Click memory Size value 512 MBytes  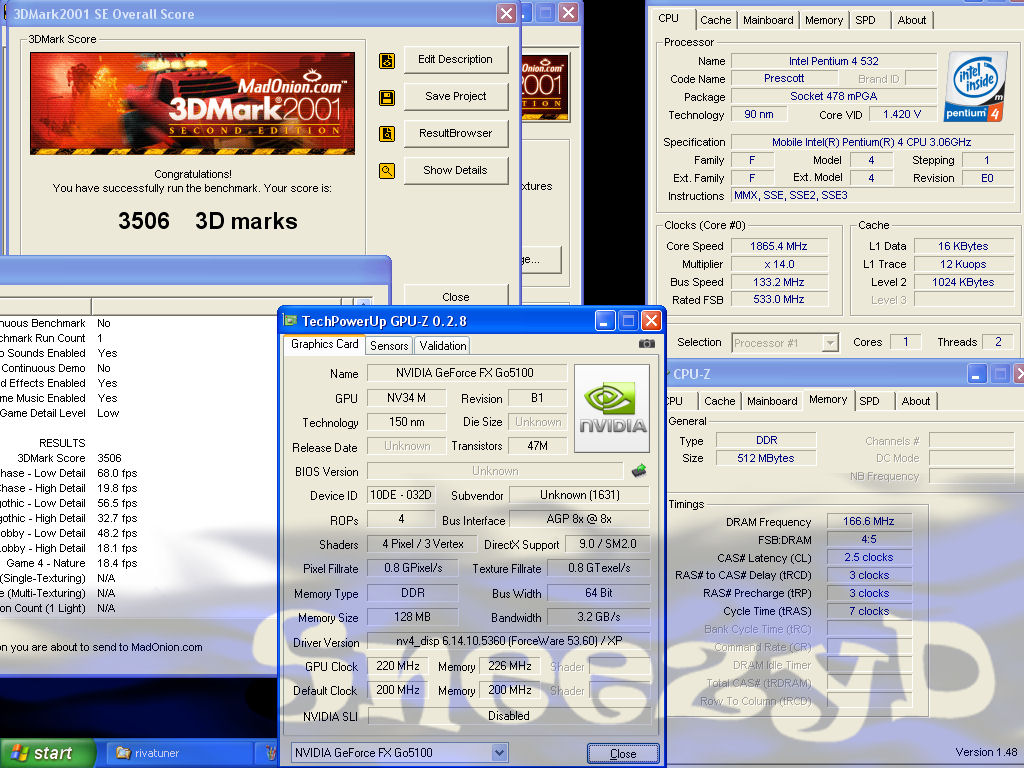coord(766,458)
